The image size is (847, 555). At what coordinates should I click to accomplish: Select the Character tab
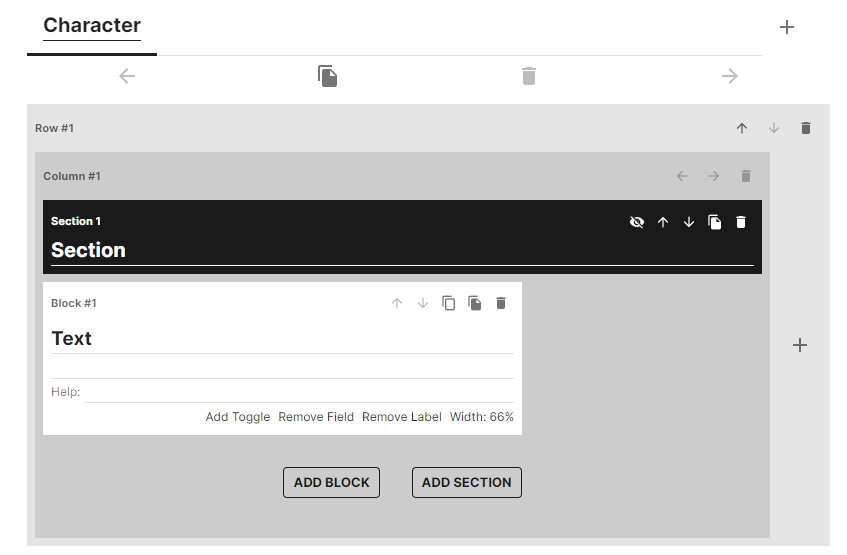[x=92, y=26]
